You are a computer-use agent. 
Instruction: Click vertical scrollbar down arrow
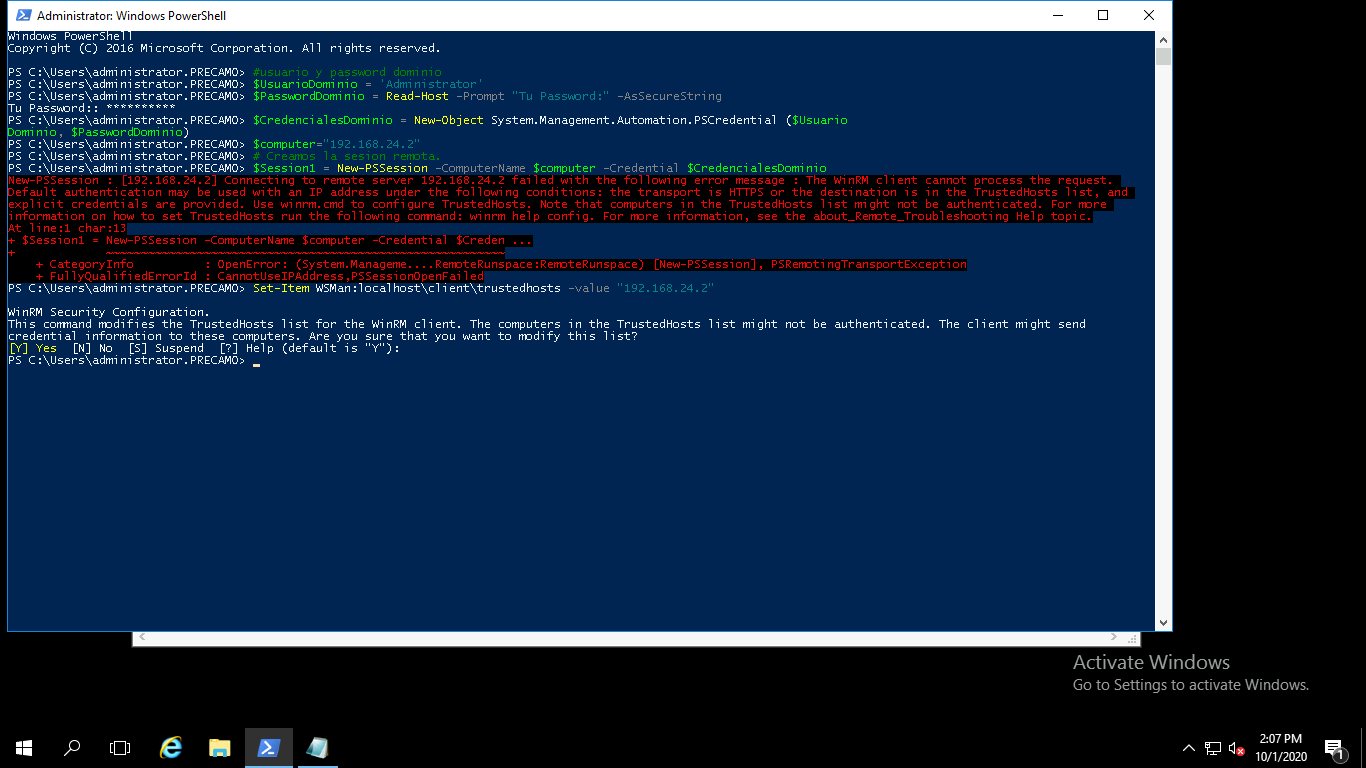[1163, 622]
